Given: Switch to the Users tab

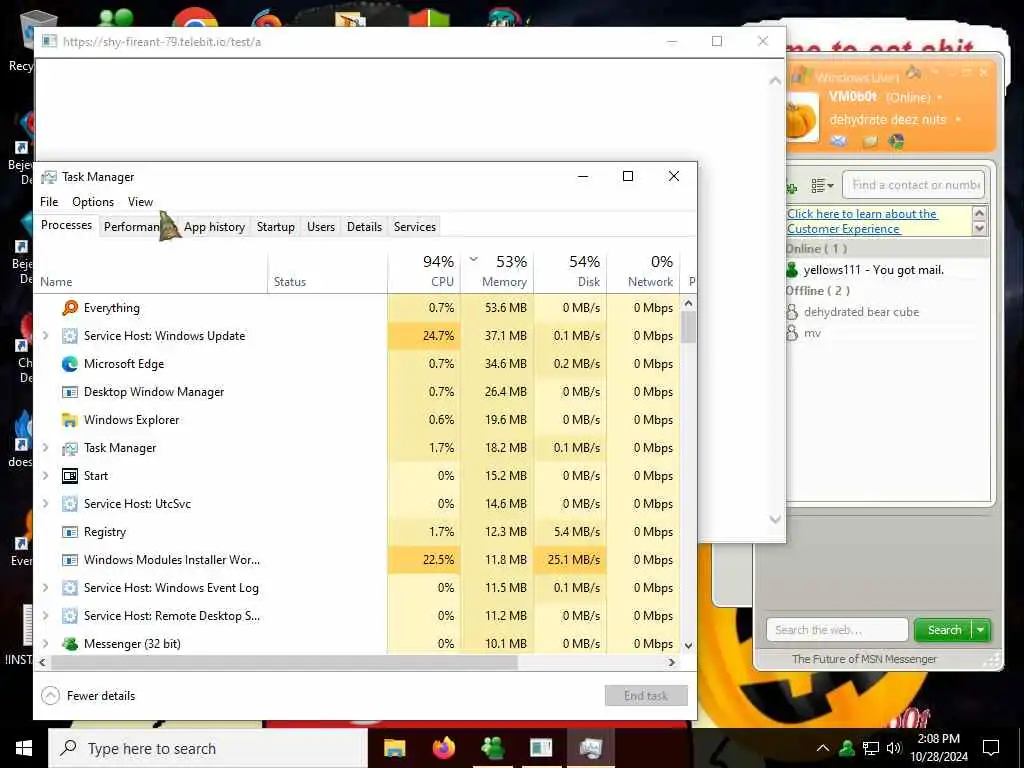Looking at the screenshot, I should coord(321,227).
